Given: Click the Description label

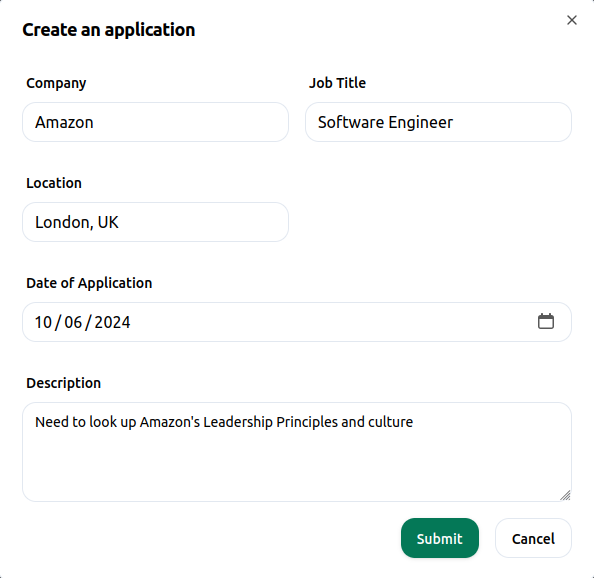Looking at the screenshot, I should click(63, 383).
